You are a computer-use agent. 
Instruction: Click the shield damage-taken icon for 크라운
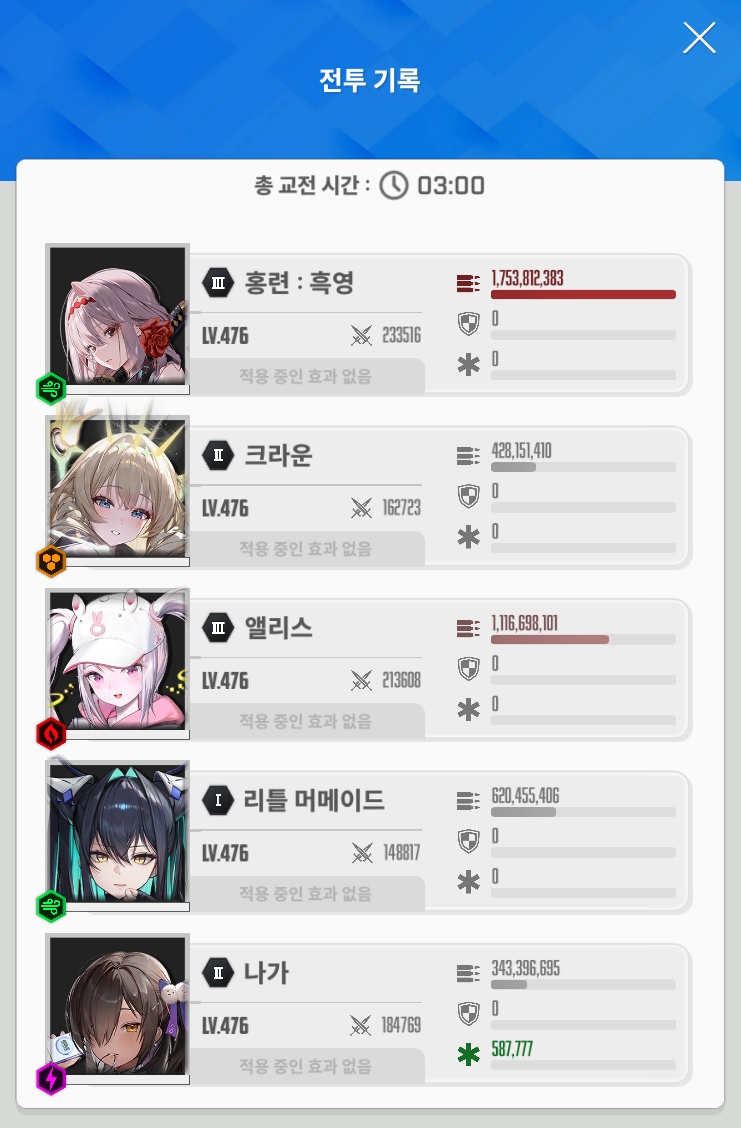[x=468, y=496]
